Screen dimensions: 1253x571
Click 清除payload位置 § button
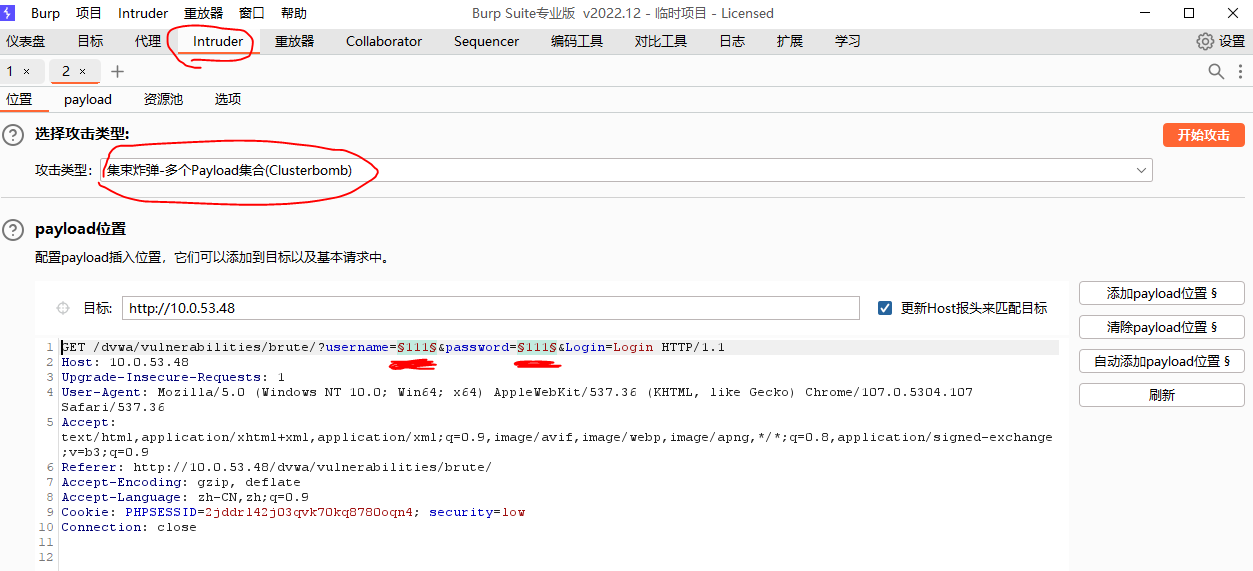pyautogui.click(x=1162, y=327)
